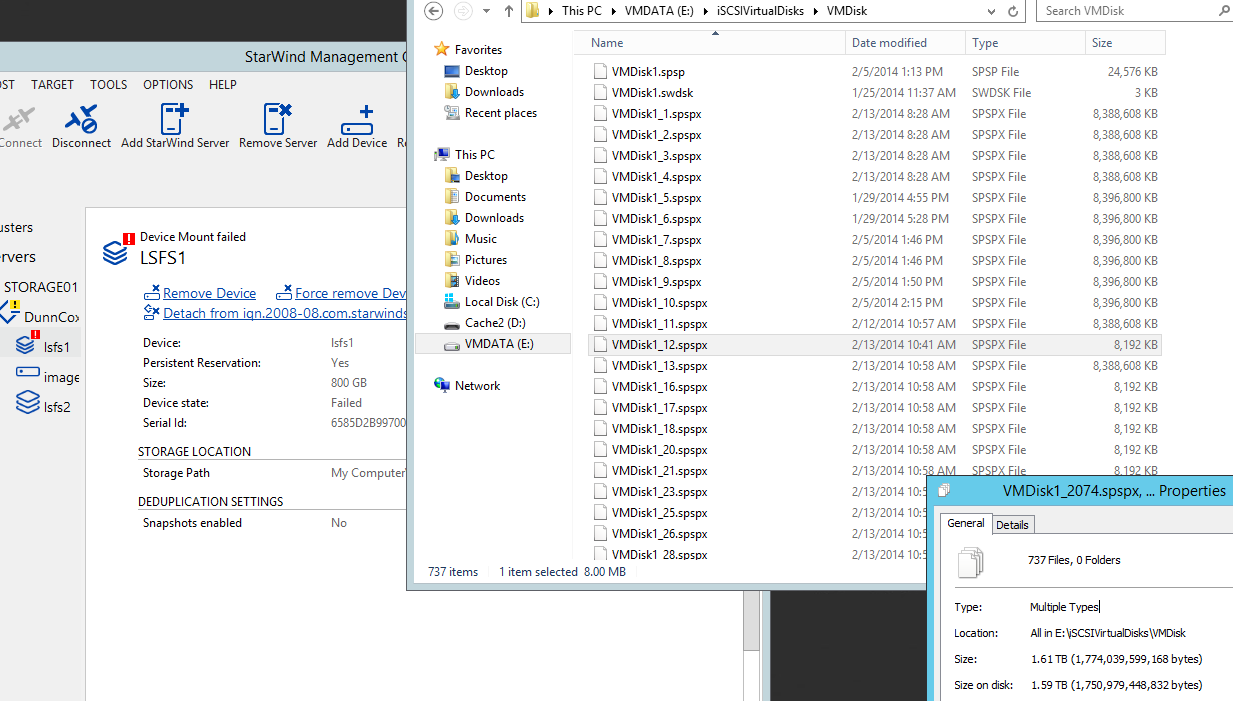This screenshot has width=1233, height=701.
Task: Select lsfs1 device in StarWind tree
Action: 43,346
